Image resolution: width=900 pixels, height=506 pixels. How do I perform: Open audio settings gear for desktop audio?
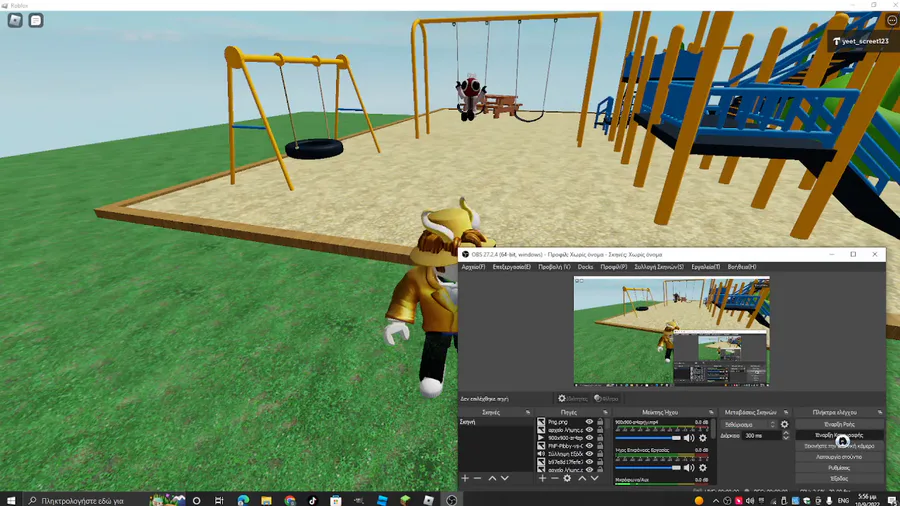(x=703, y=468)
